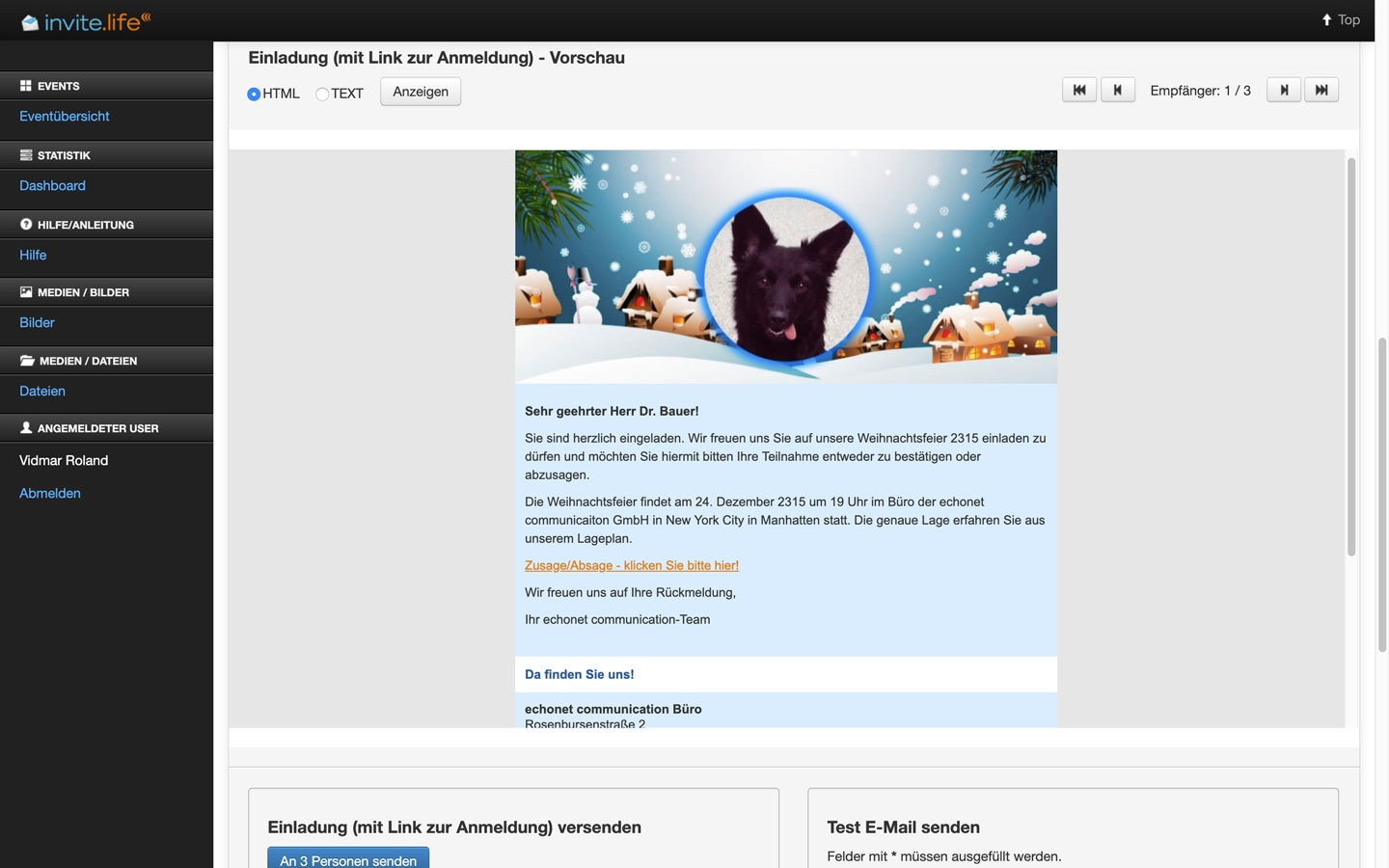This screenshot has height=868, width=1389.
Task: Click 'echonet communication Büro' text
Action: click(x=613, y=709)
